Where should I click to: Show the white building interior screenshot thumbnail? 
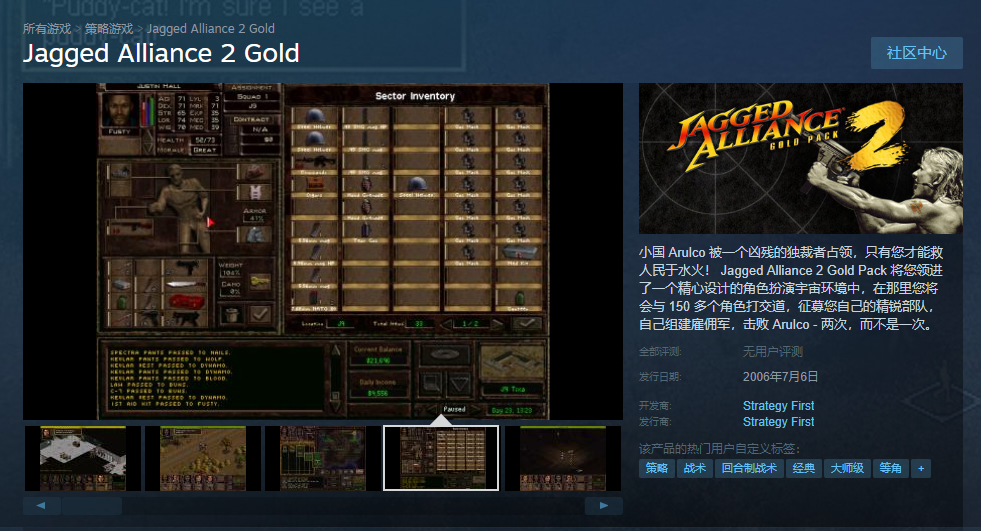83,458
